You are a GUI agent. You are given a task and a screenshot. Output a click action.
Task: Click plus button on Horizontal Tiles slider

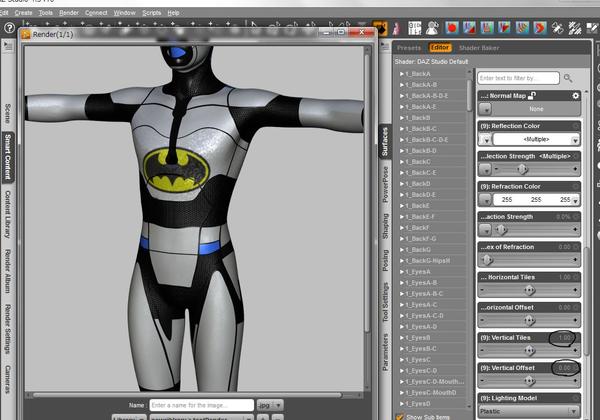coord(575,290)
